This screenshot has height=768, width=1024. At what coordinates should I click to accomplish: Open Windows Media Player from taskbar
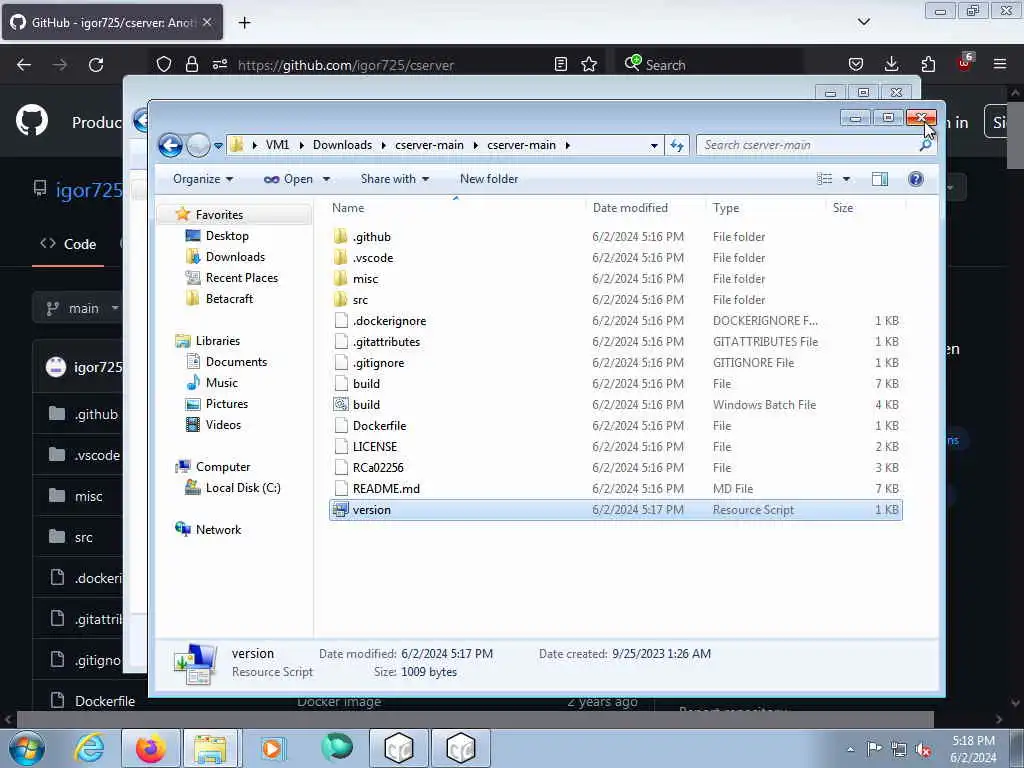tap(272, 748)
